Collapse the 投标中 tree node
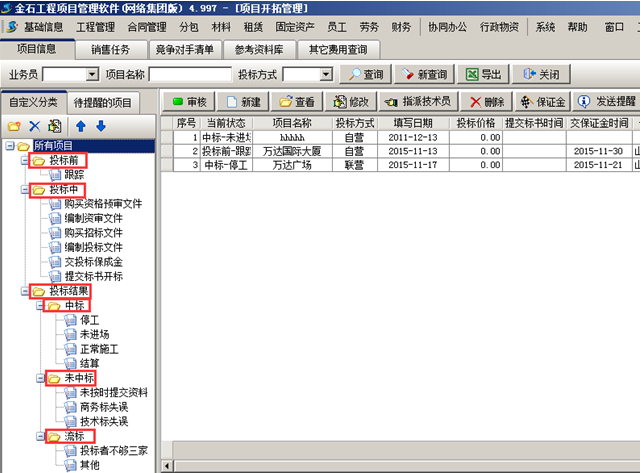 25,189
